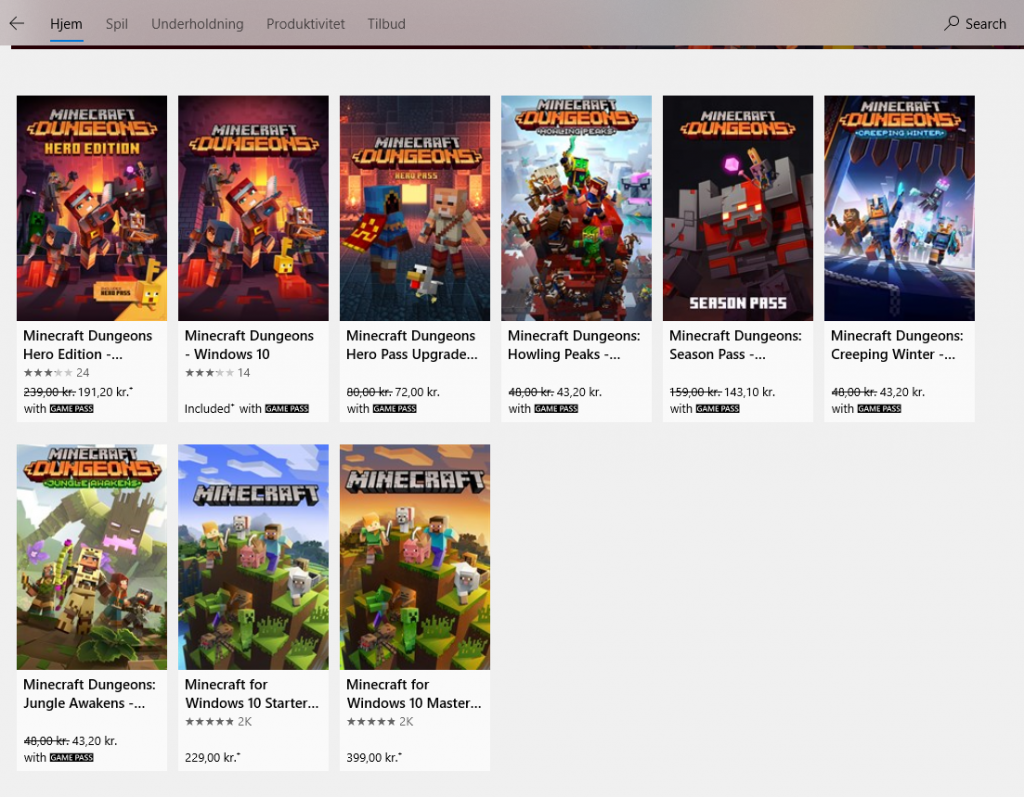
Task: Click the Hero Pass Upgrade title
Action: click(x=411, y=345)
